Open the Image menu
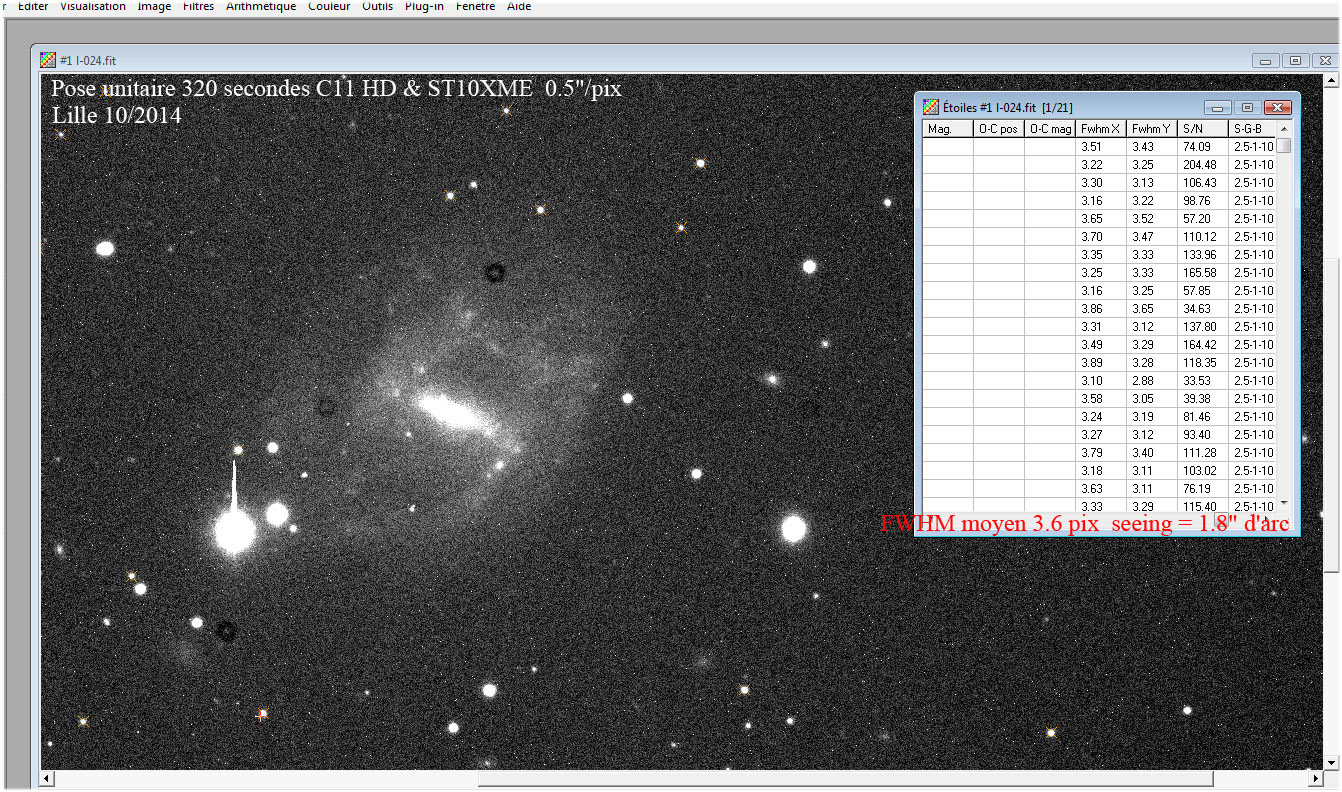The height and width of the screenshot is (792, 1342). coord(154,6)
